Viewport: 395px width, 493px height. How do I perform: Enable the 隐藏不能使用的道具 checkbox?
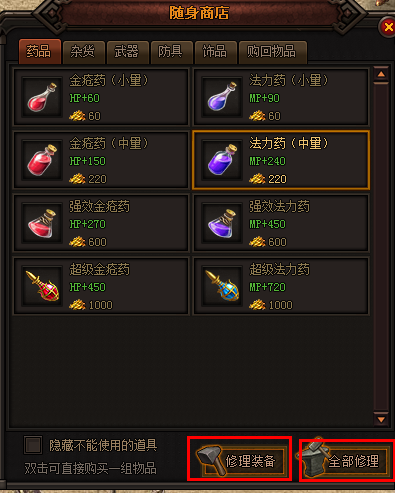pos(33,445)
